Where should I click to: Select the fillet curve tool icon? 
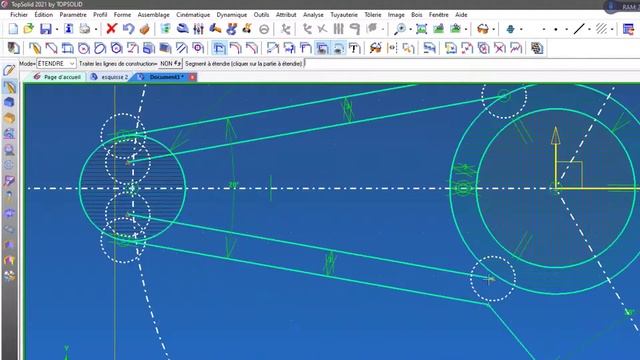(236, 48)
